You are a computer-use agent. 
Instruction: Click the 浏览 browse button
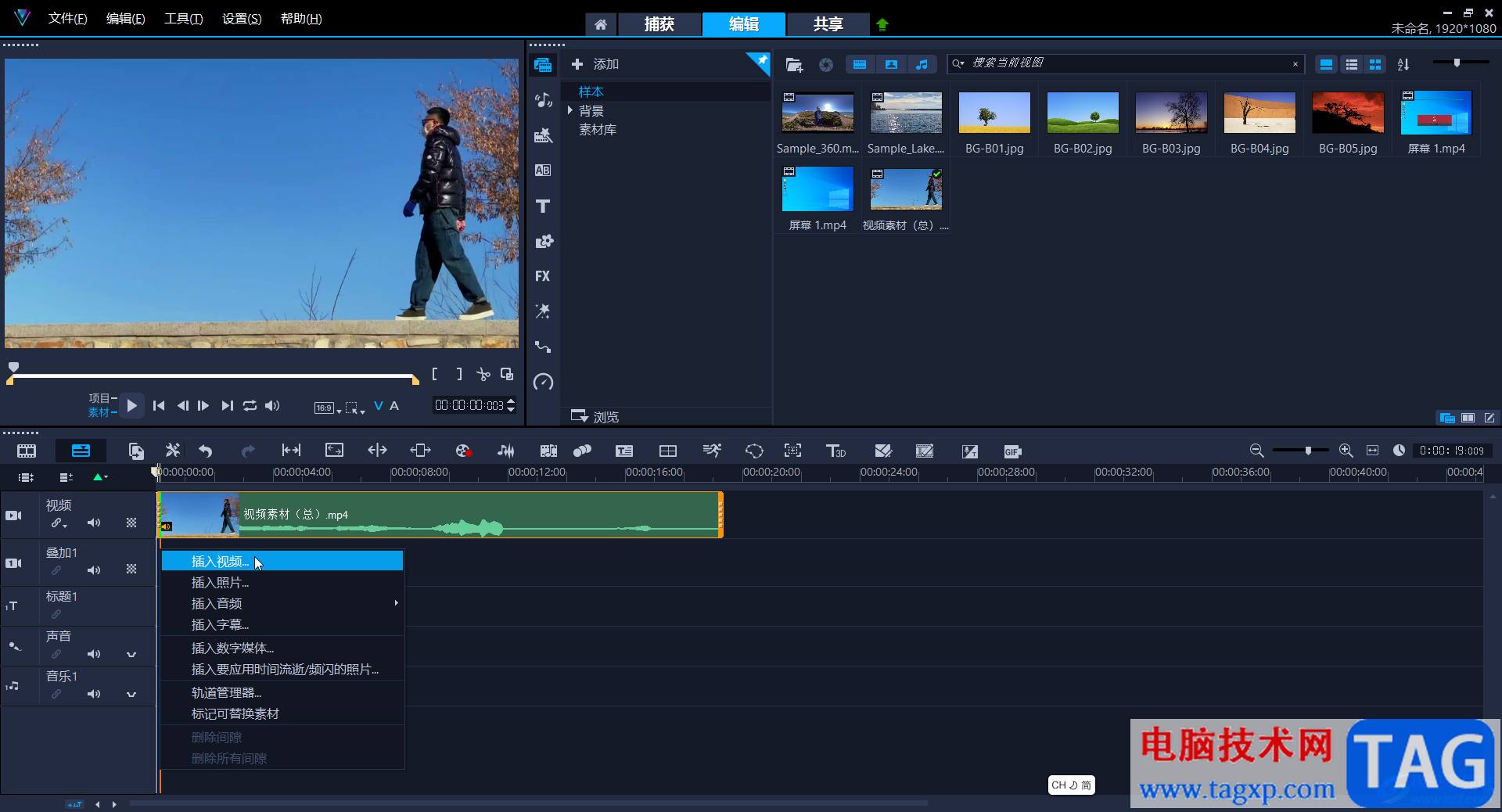(x=595, y=417)
